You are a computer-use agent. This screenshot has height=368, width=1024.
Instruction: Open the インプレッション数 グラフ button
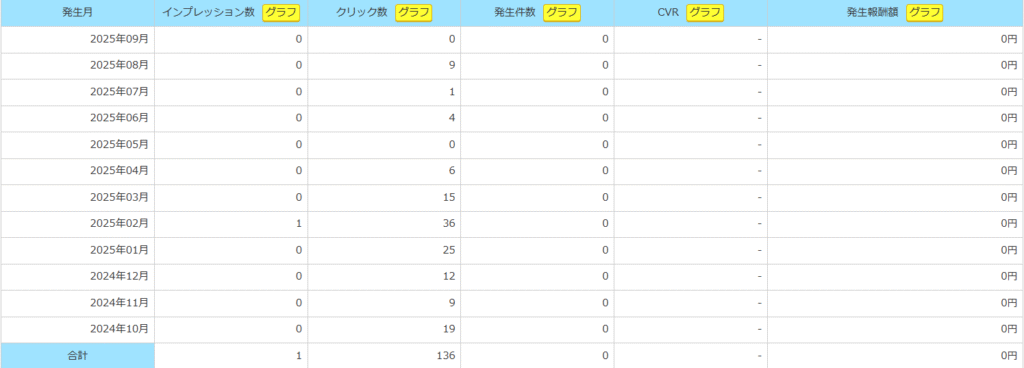281,12
